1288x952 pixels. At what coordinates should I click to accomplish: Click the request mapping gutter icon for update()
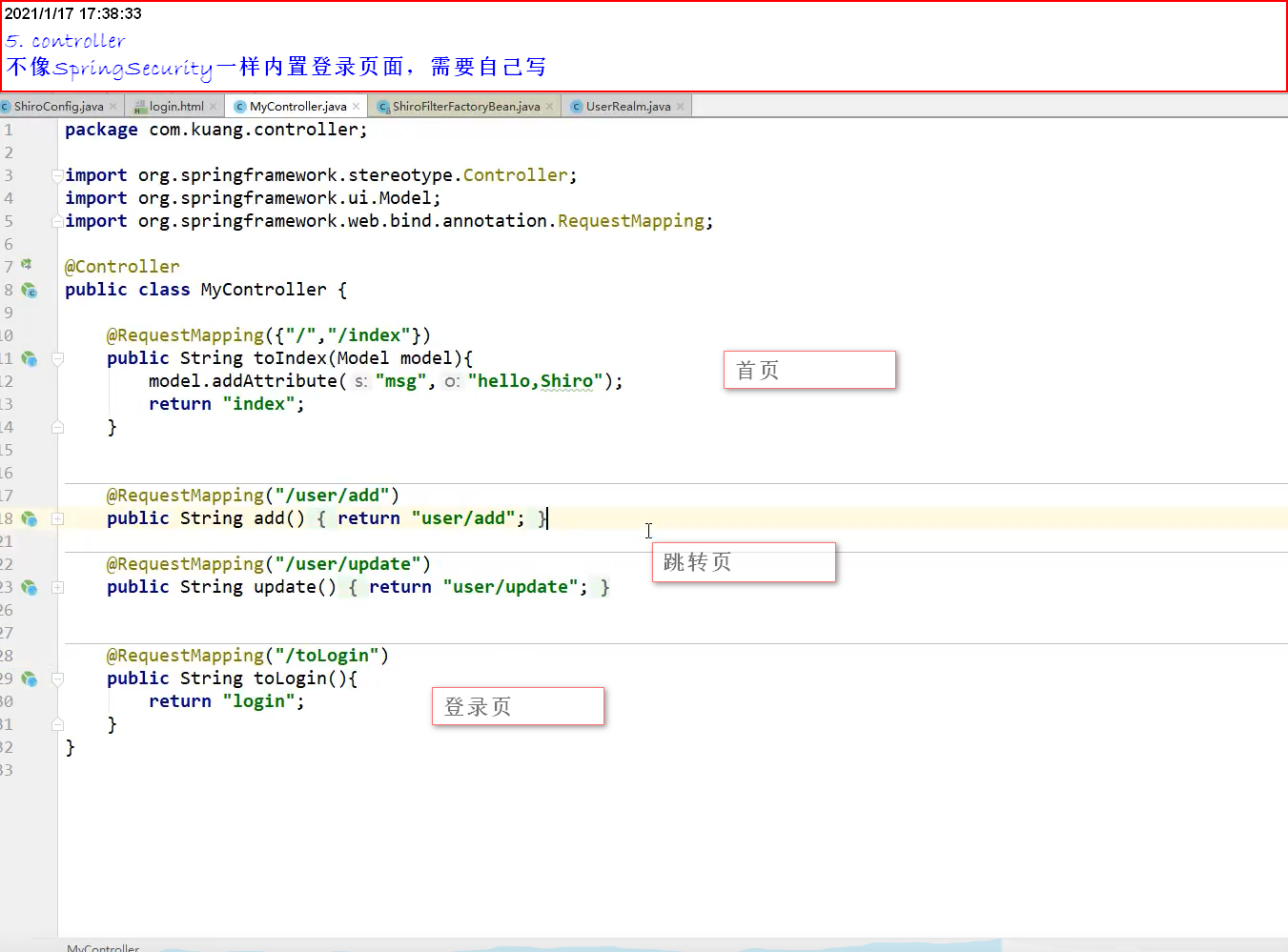click(x=30, y=588)
